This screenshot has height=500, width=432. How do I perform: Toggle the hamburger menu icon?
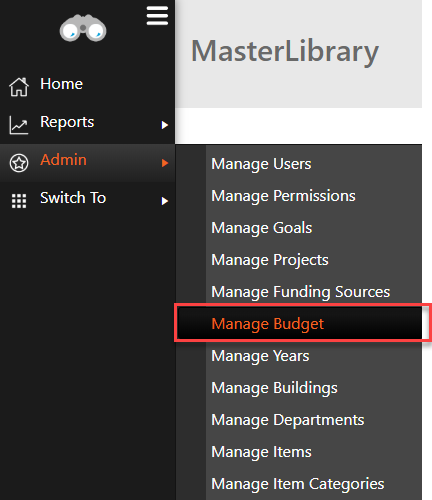157,16
